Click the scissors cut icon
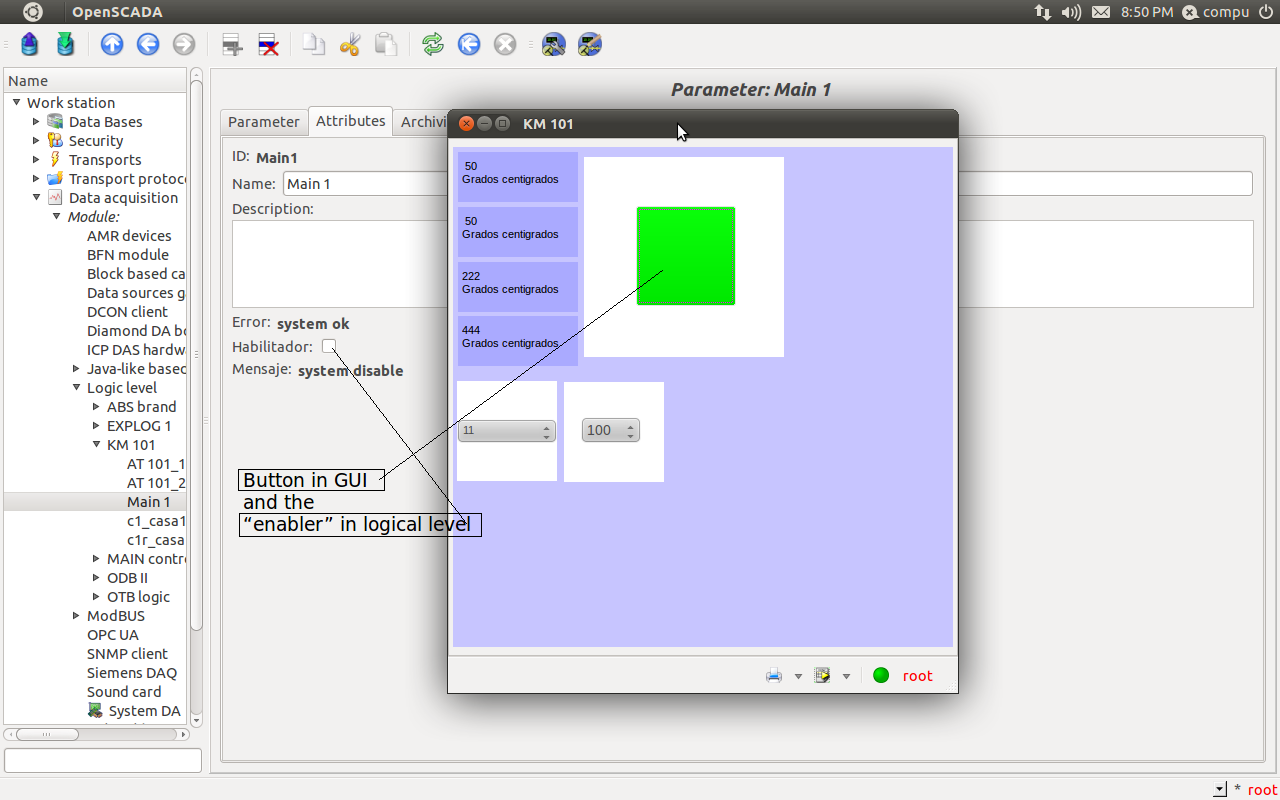Image resolution: width=1280 pixels, height=800 pixels. click(349, 44)
